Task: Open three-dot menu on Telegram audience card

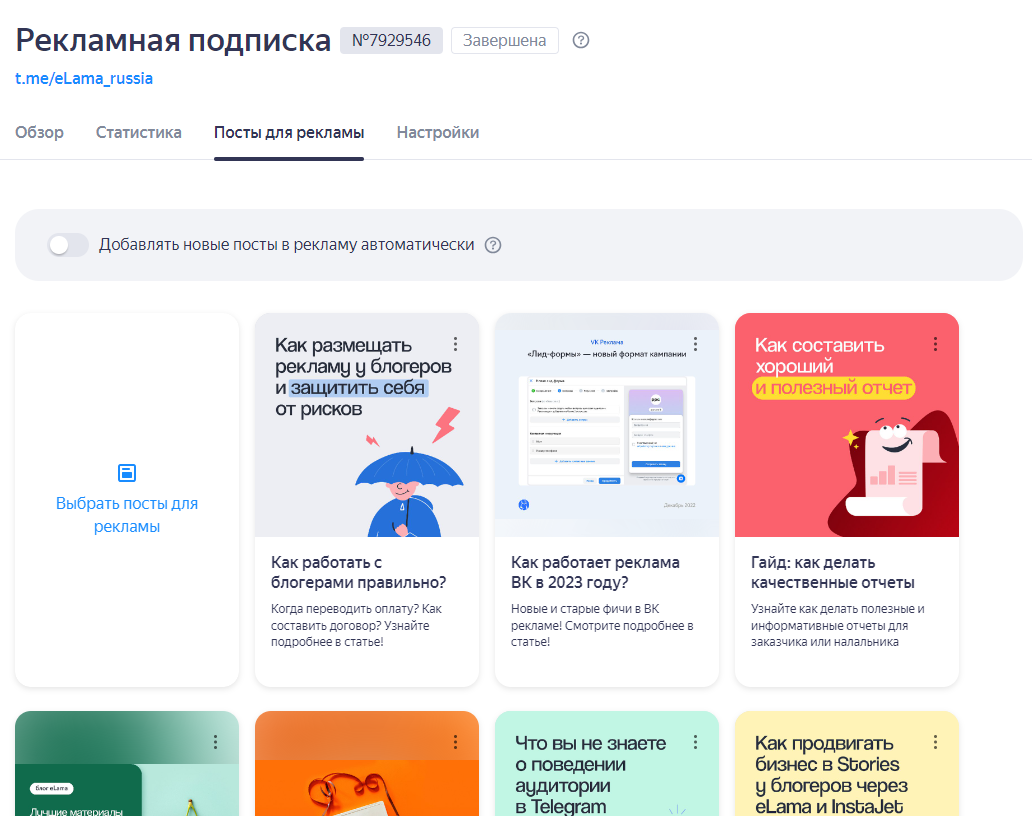Action: 696,742
